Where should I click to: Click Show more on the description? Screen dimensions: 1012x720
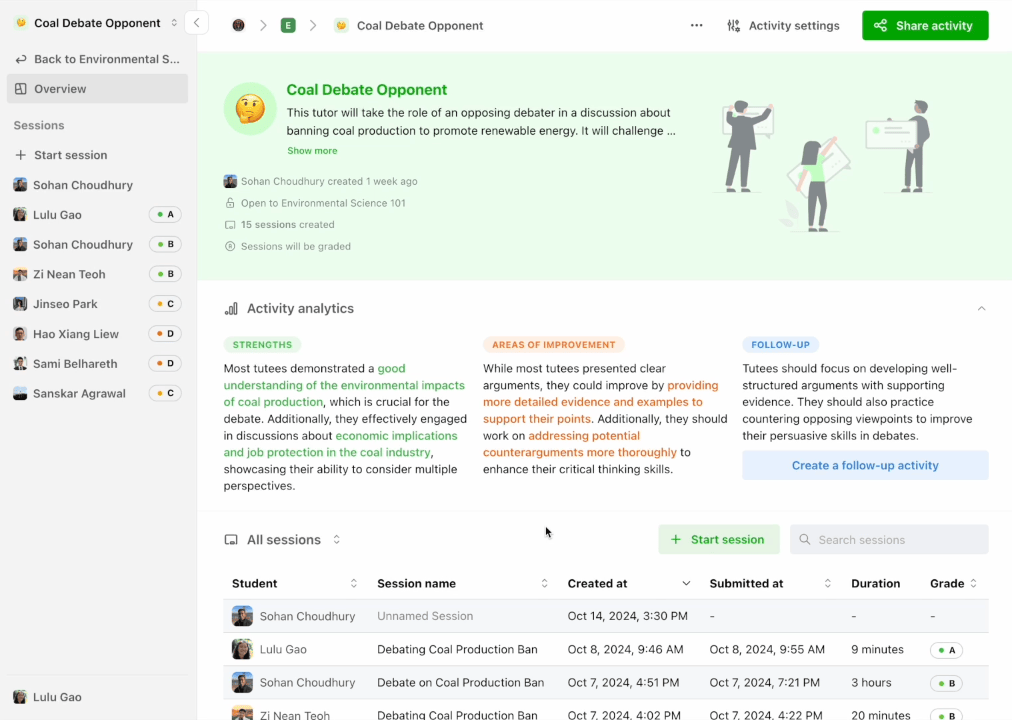(312, 150)
